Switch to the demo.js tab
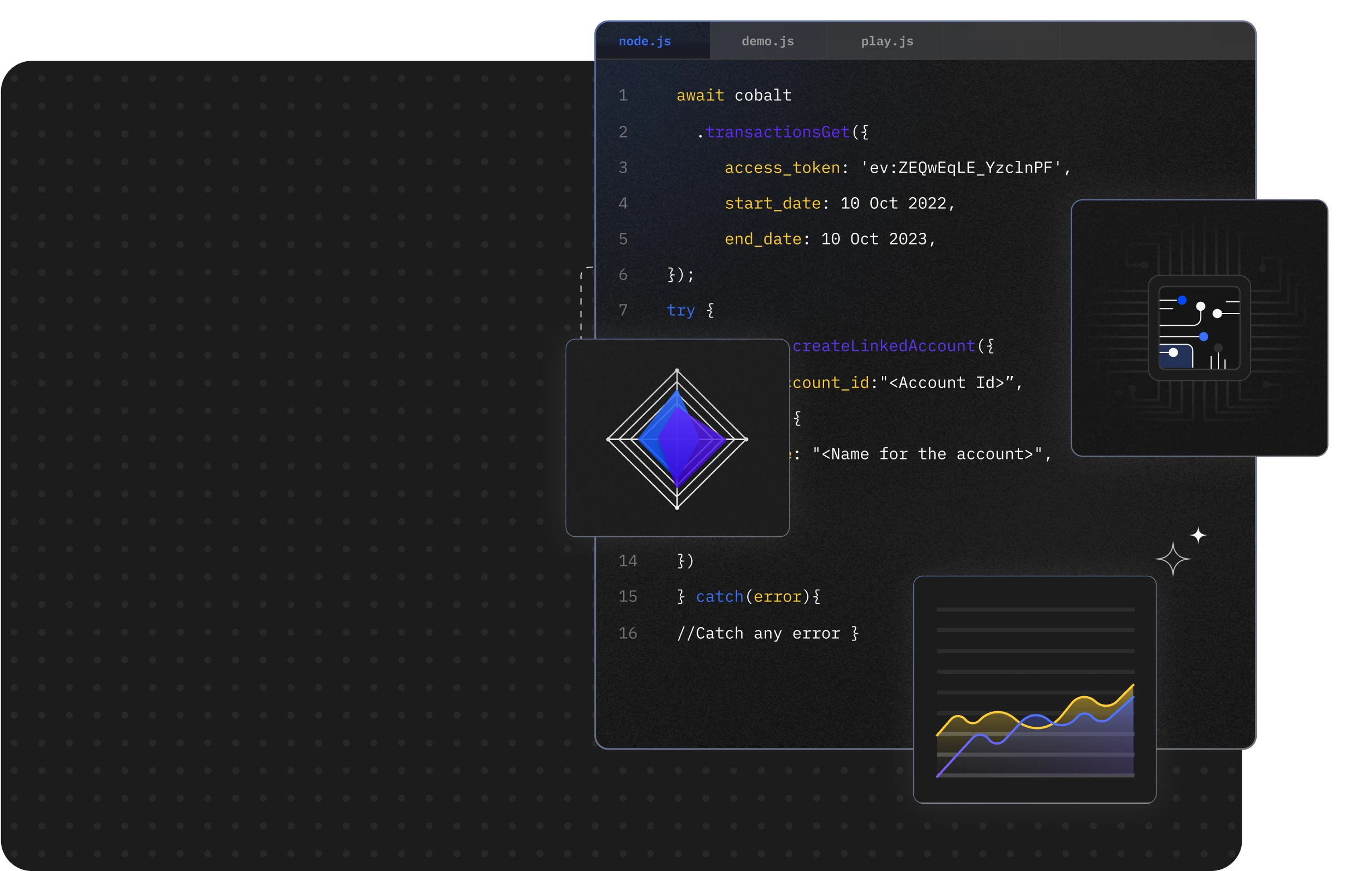 pyautogui.click(x=767, y=41)
